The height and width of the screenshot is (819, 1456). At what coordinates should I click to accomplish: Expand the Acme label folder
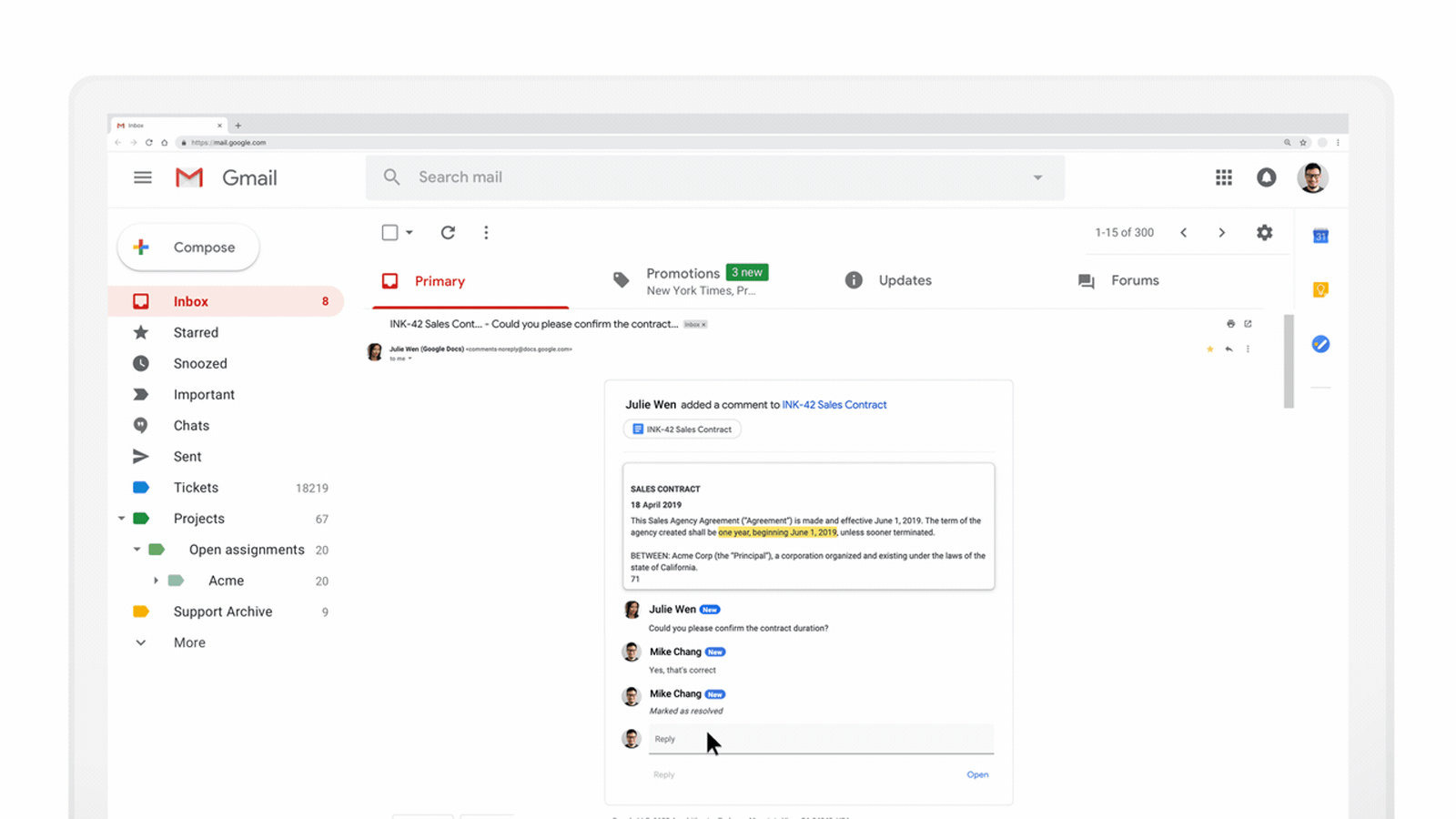pos(156,581)
